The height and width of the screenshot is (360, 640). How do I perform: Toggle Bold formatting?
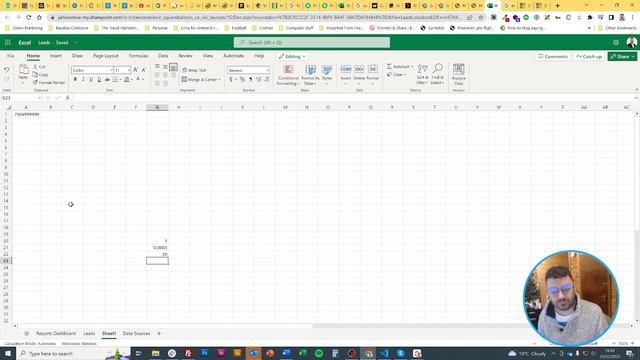75,80
